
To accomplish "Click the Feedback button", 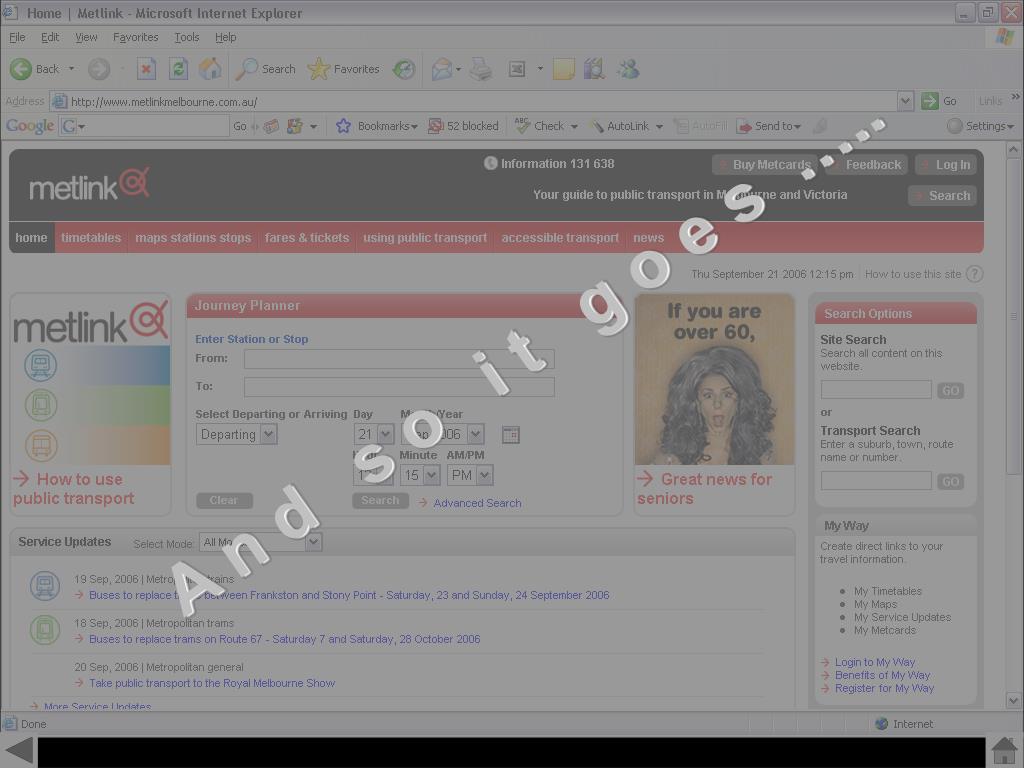I will click(x=867, y=165).
